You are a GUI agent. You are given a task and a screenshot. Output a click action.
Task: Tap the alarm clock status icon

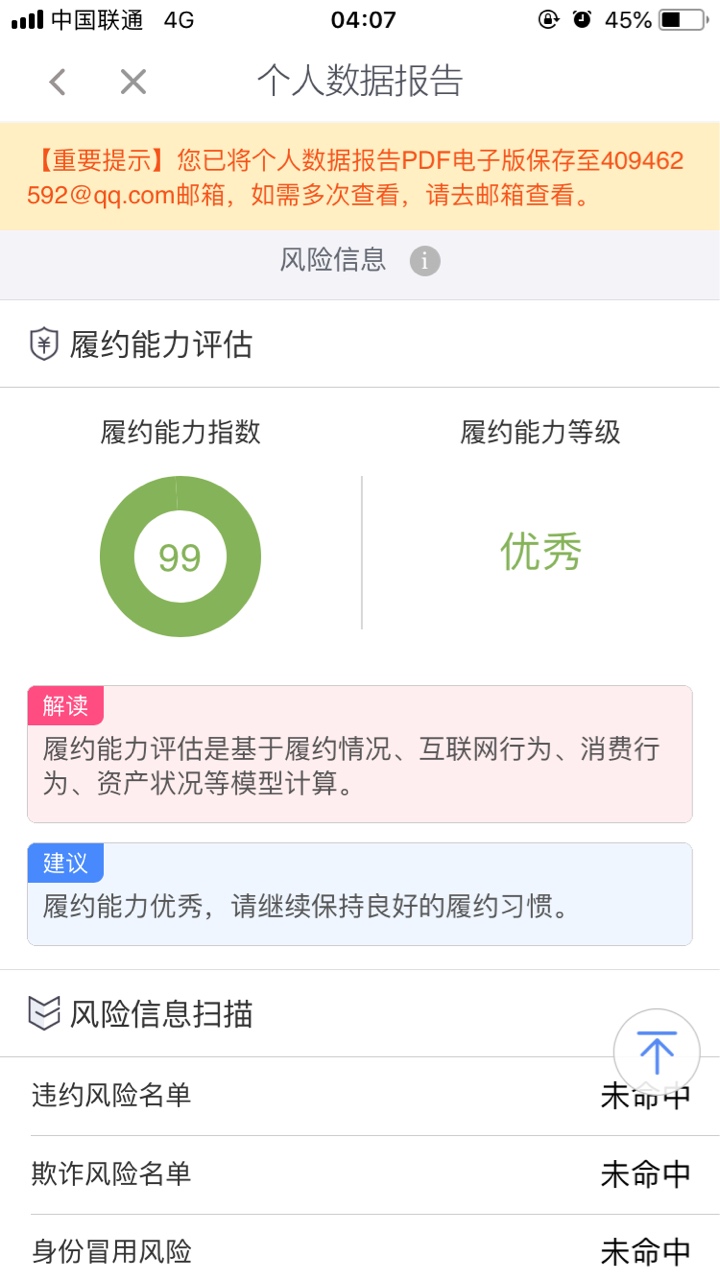582,19
